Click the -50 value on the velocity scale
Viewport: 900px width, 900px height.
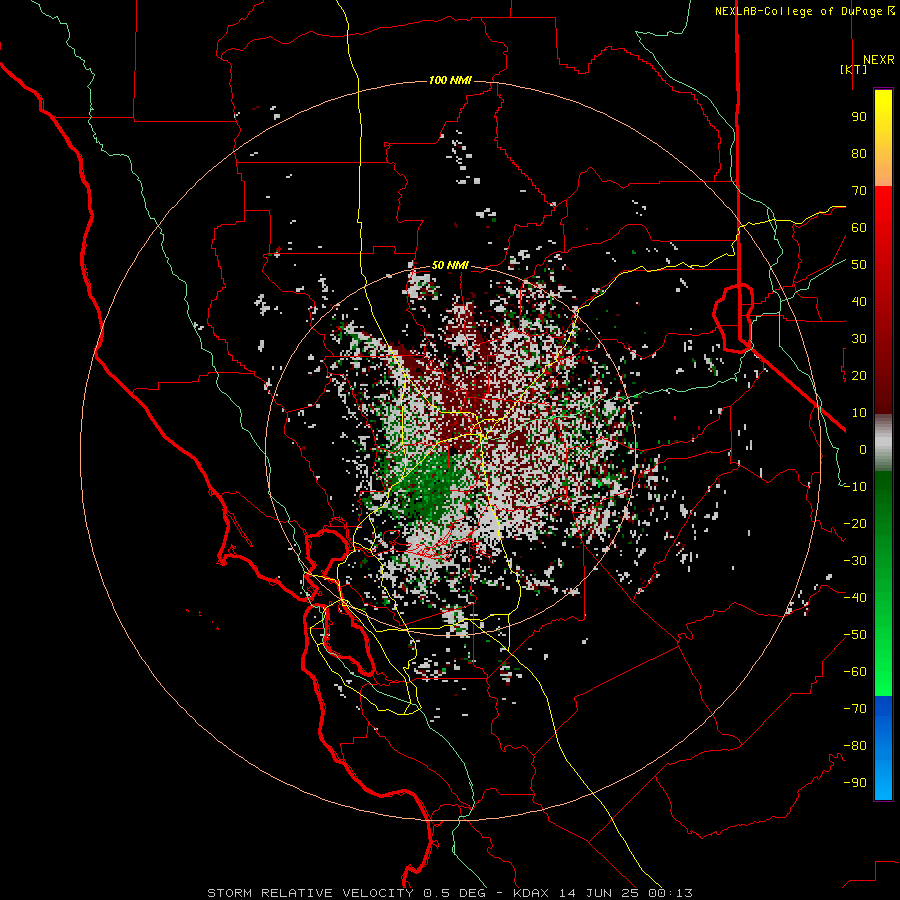[x=855, y=635]
